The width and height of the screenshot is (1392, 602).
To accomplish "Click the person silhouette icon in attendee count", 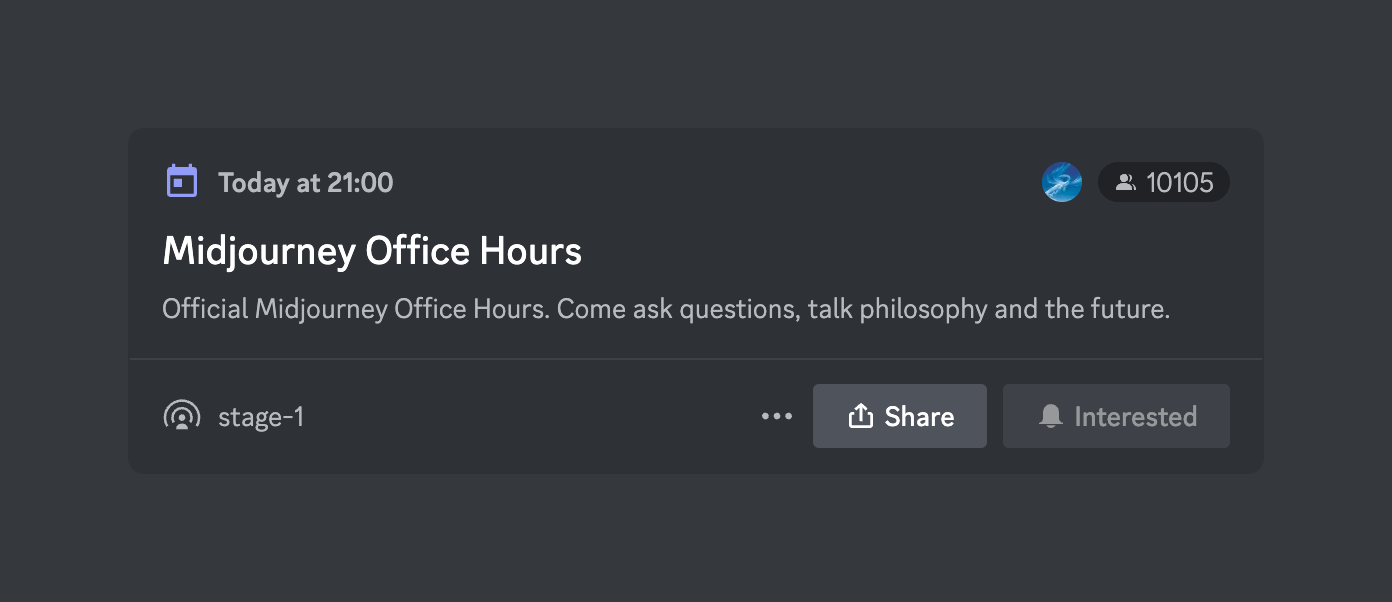I will [x=1126, y=181].
